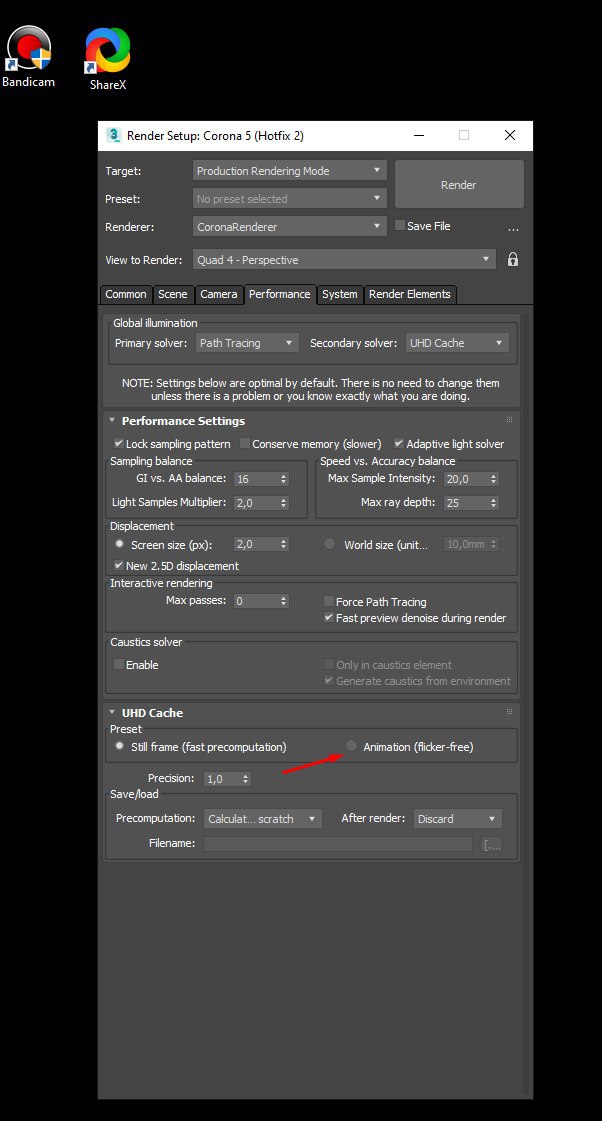Open the After render dropdown
This screenshot has width=602, height=1121.
coord(458,819)
